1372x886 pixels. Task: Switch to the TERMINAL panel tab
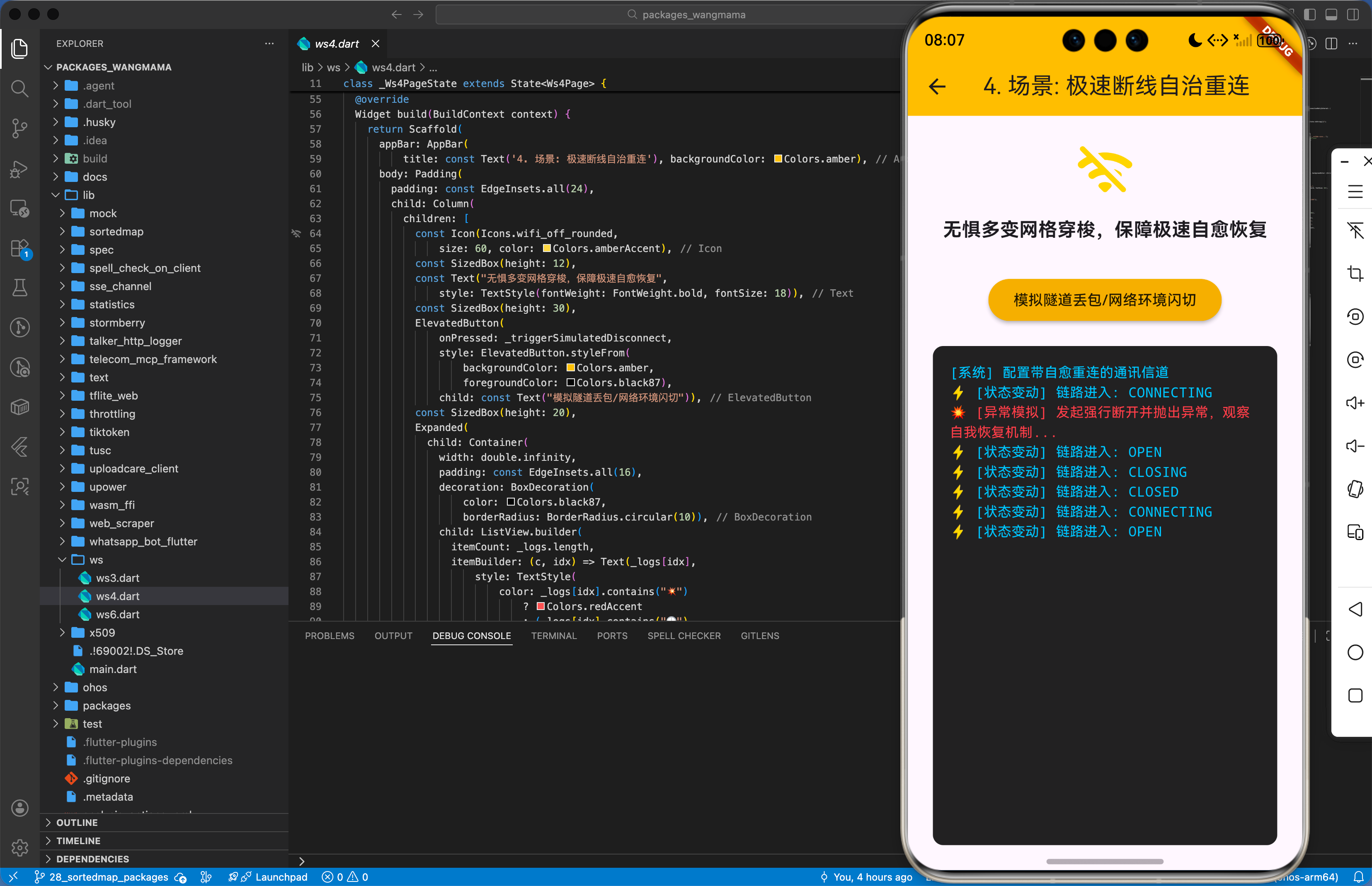553,636
